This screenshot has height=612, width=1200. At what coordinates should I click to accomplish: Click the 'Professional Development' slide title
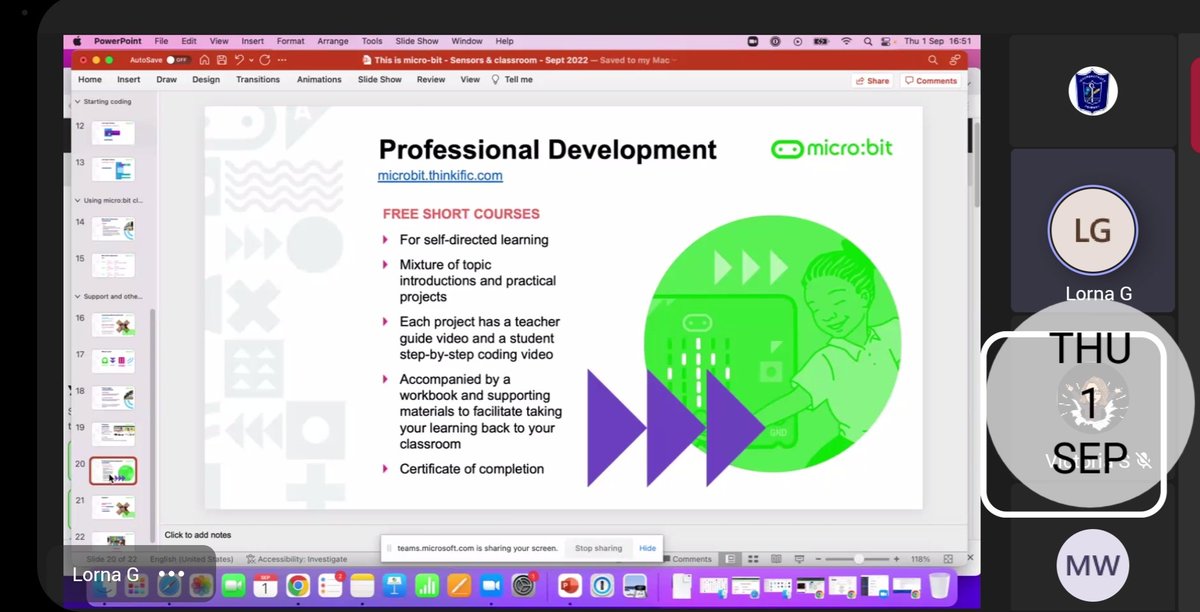point(547,149)
